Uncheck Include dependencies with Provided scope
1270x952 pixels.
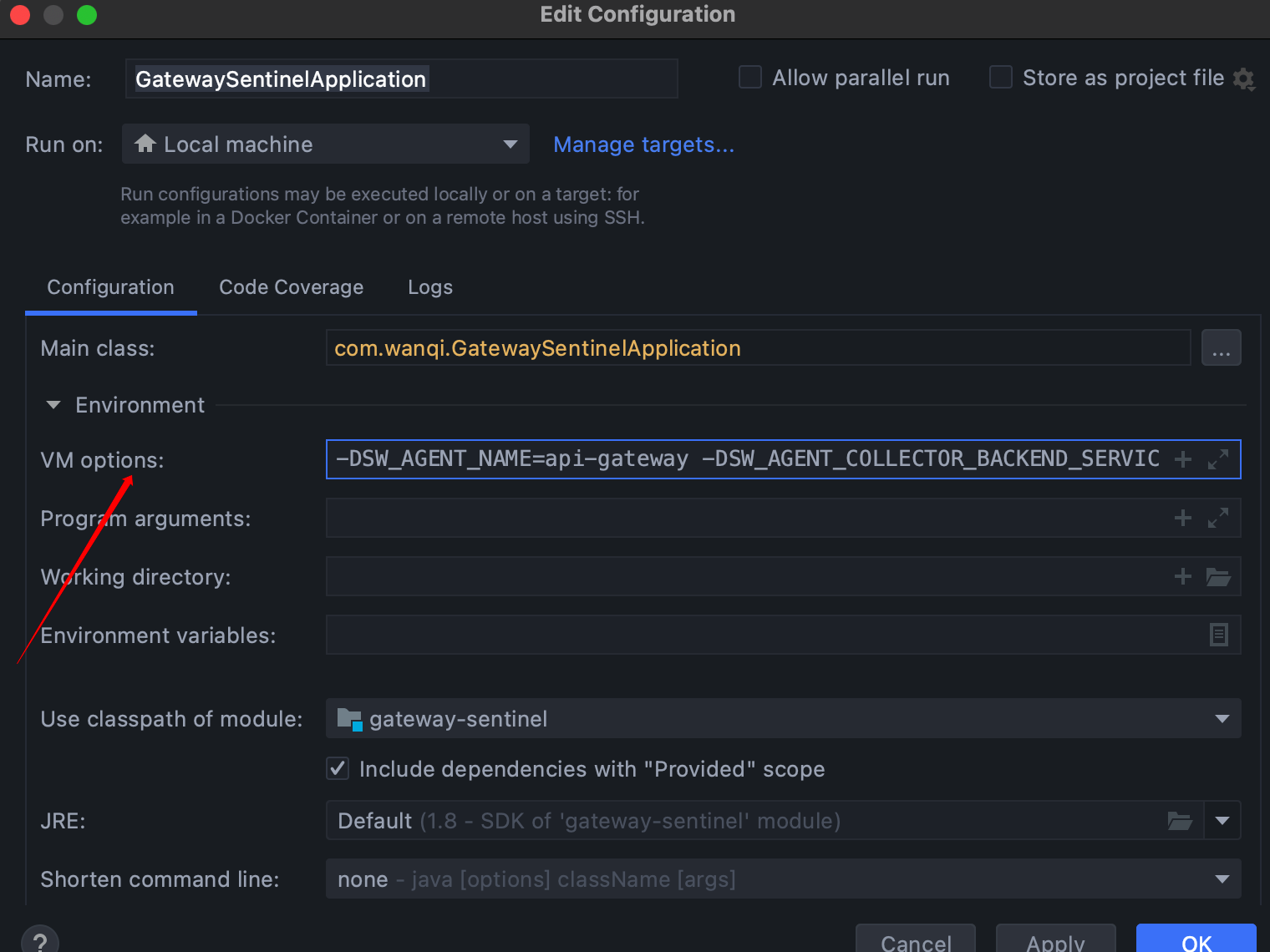(x=338, y=768)
